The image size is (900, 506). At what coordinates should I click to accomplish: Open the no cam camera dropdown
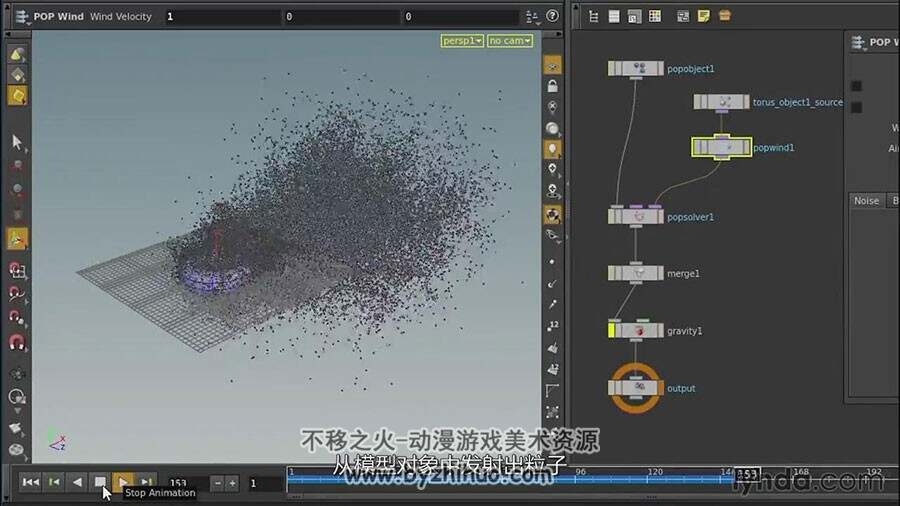(510, 41)
